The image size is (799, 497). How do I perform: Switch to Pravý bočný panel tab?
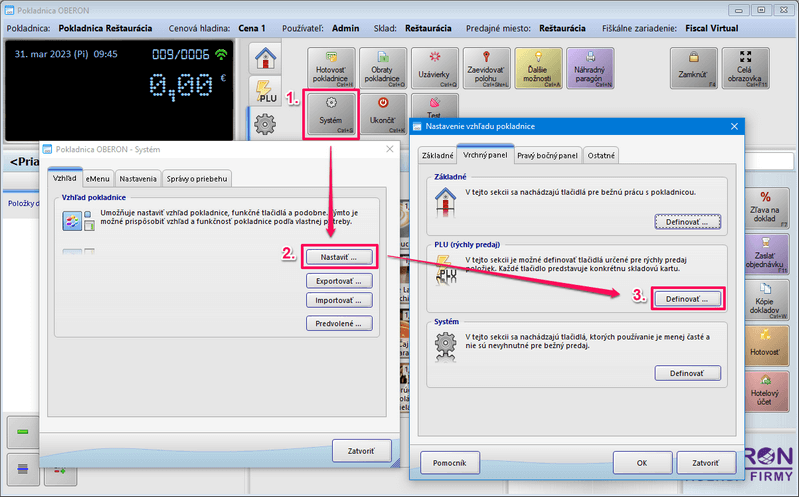pyautogui.click(x=547, y=156)
